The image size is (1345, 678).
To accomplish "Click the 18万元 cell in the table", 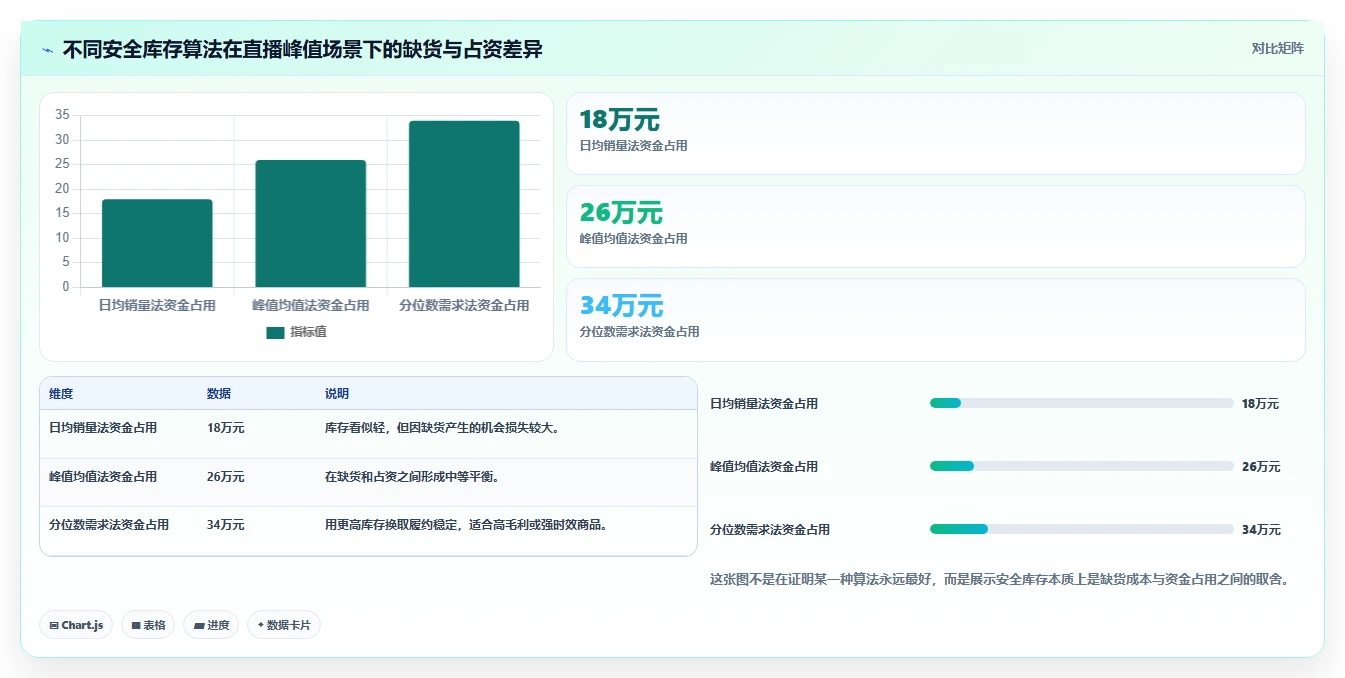I will click(x=226, y=428).
